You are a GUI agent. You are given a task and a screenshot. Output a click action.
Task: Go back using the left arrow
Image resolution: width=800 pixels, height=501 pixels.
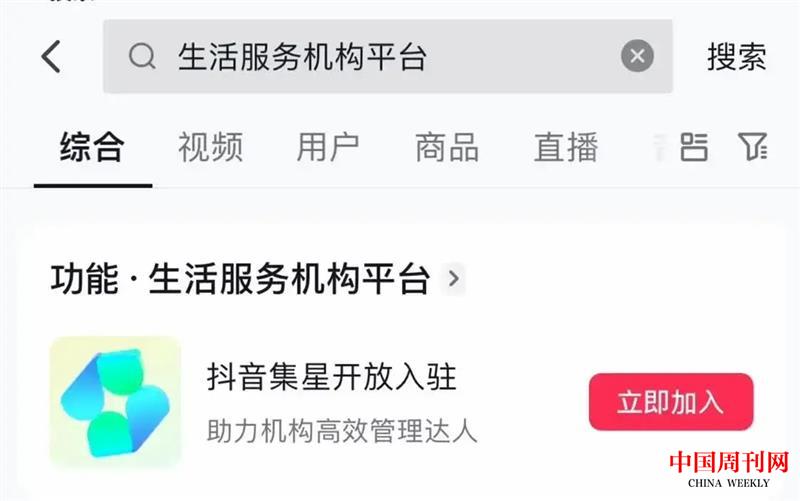coord(51,56)
